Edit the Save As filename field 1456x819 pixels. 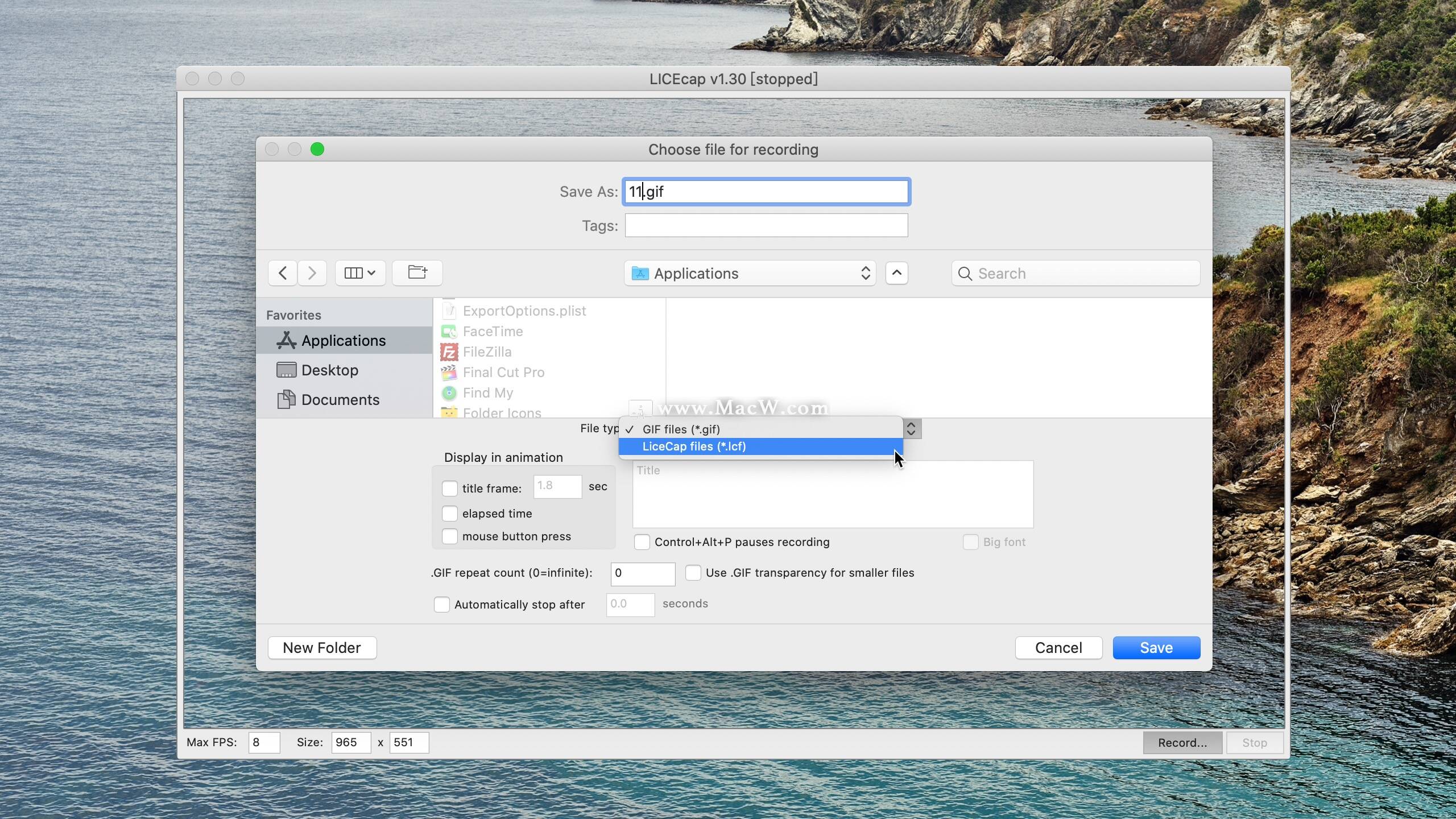pyautogui.click(x=765, y=191)
